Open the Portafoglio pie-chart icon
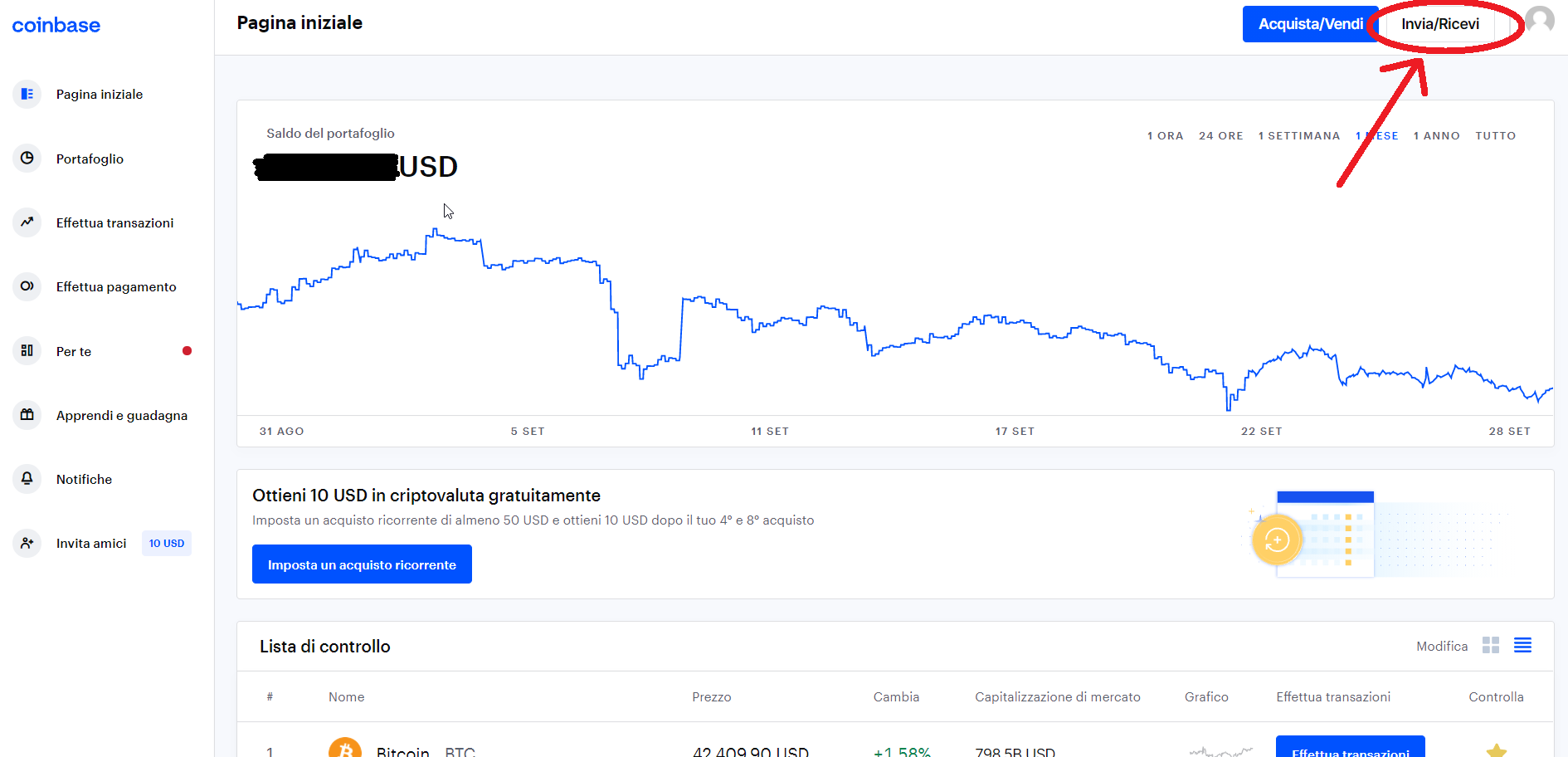The height and width of the screenshot is (757, 1568). click(x=27, y=158)
